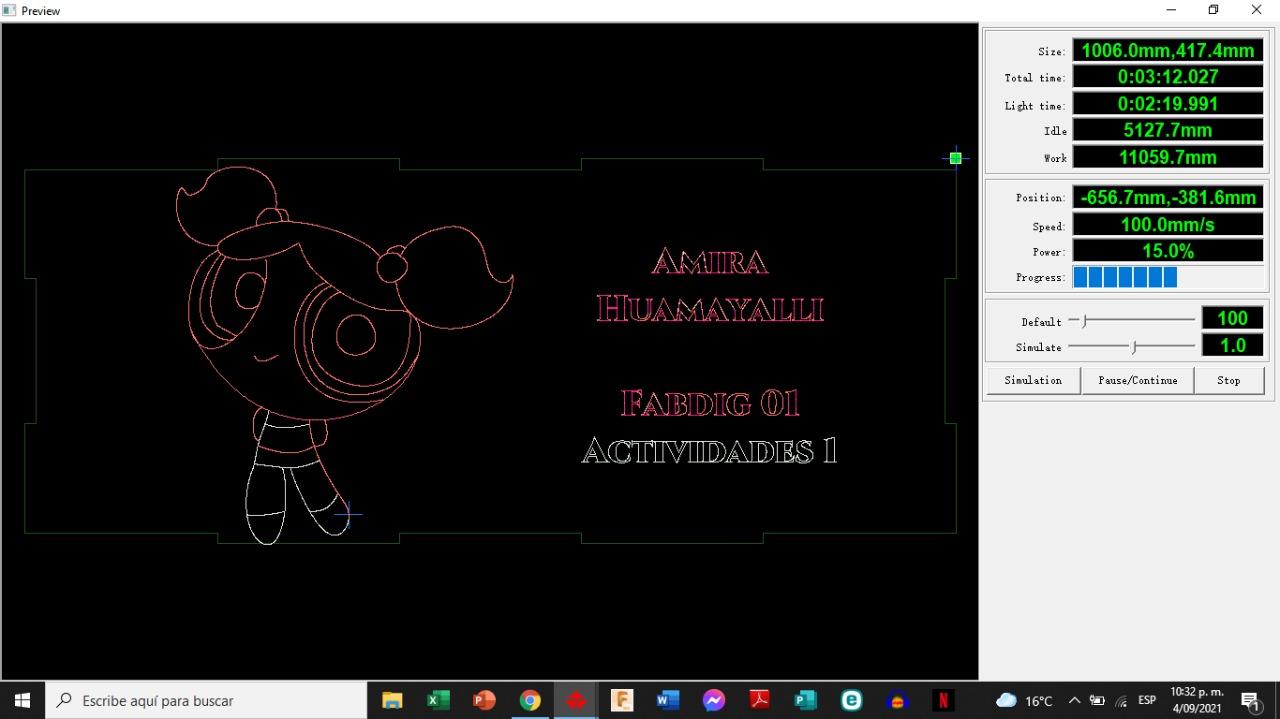Open the Windows Start menu
This screenshot has width=1280, height=719.
pos(22,700)
